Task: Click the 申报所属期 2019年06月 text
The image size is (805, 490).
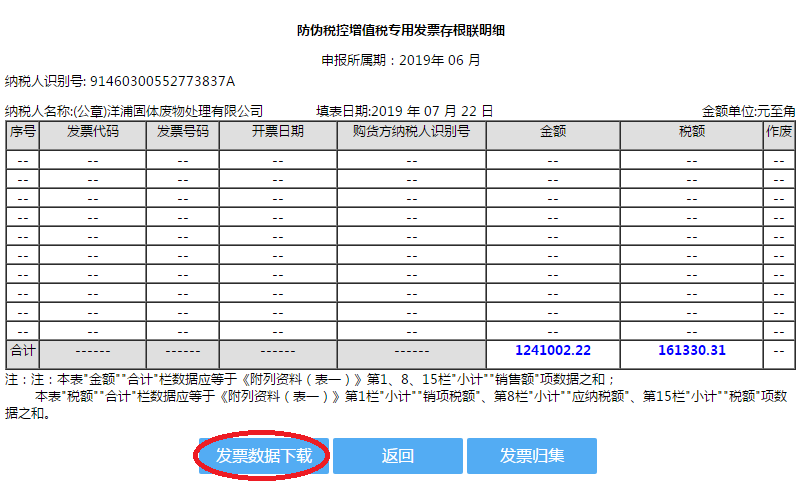Action: pyautogui.click(x=401, y=60)
